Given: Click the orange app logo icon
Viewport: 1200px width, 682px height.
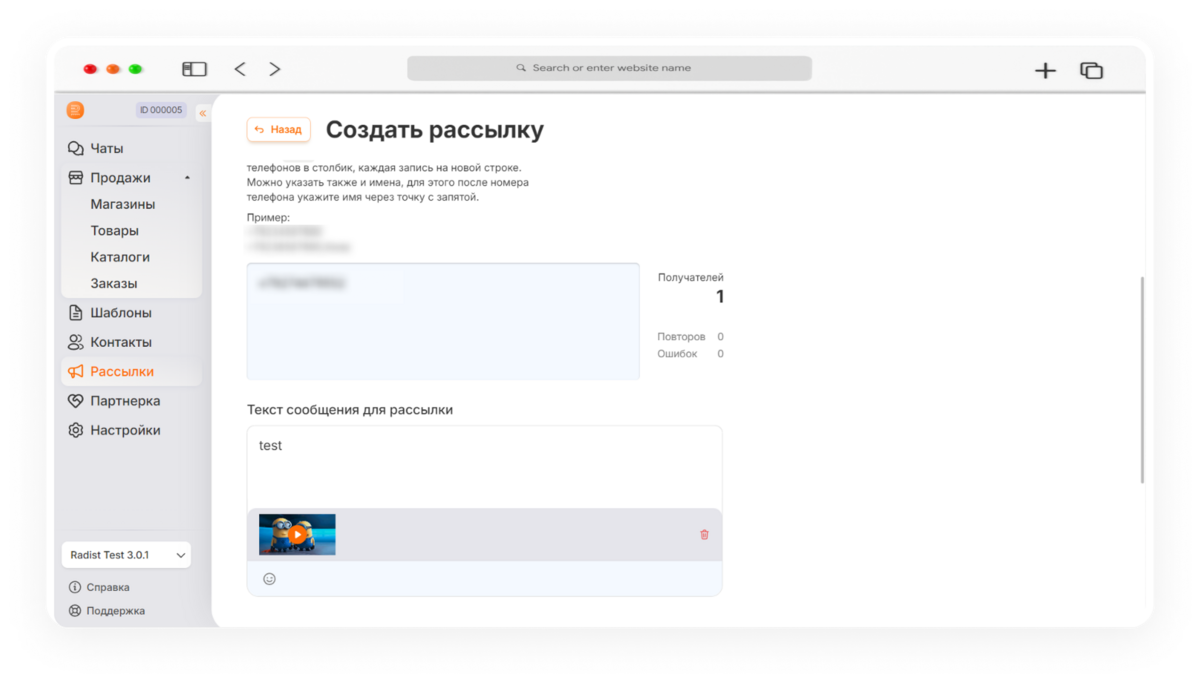Looking at the screenshot, I should [75, 110].
